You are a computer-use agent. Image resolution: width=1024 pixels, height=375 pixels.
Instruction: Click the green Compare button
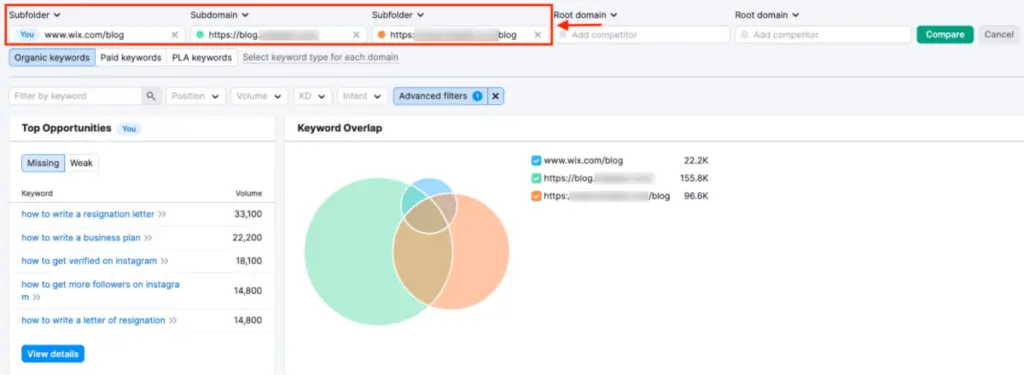click(945, 35)
